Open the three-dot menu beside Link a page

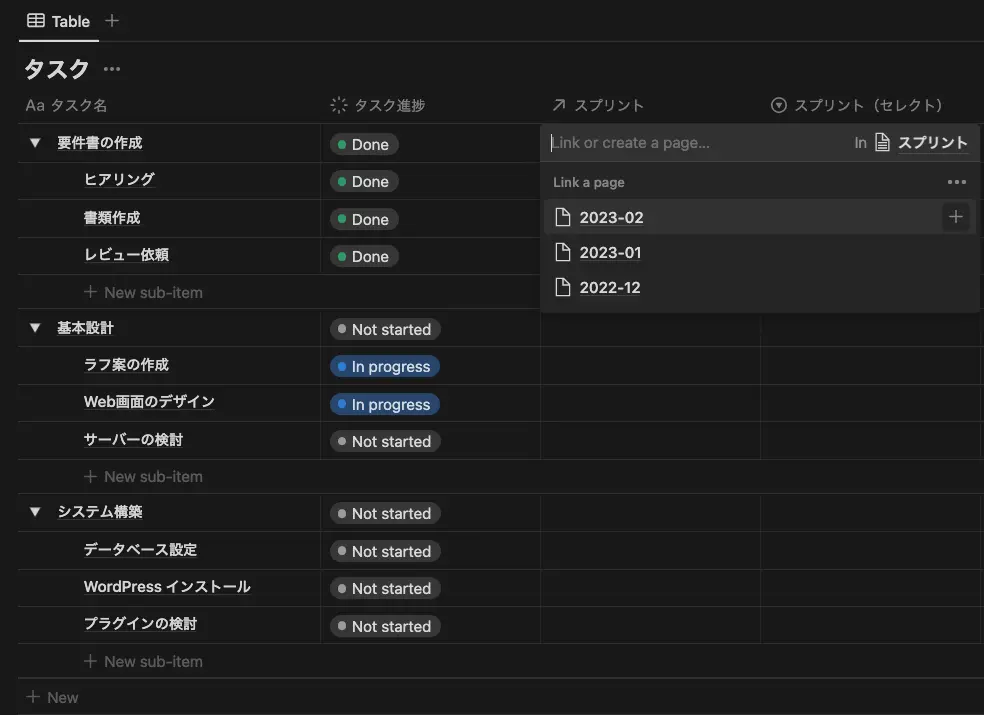[x=956, y=182]
